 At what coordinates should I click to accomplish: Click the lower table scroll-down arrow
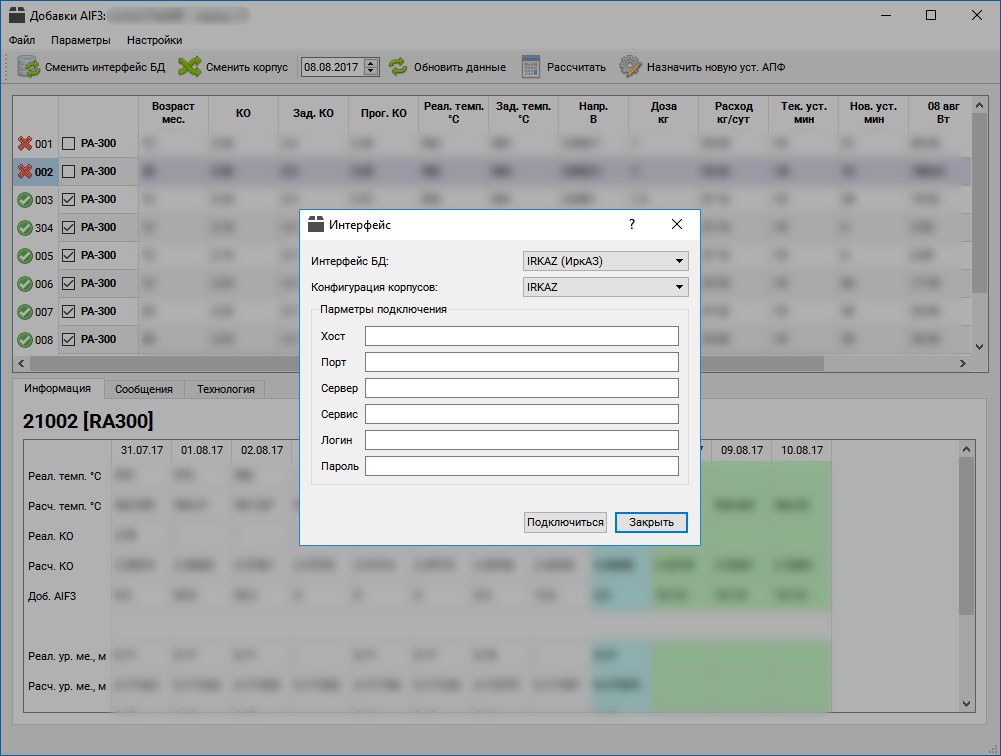point(967,704)
